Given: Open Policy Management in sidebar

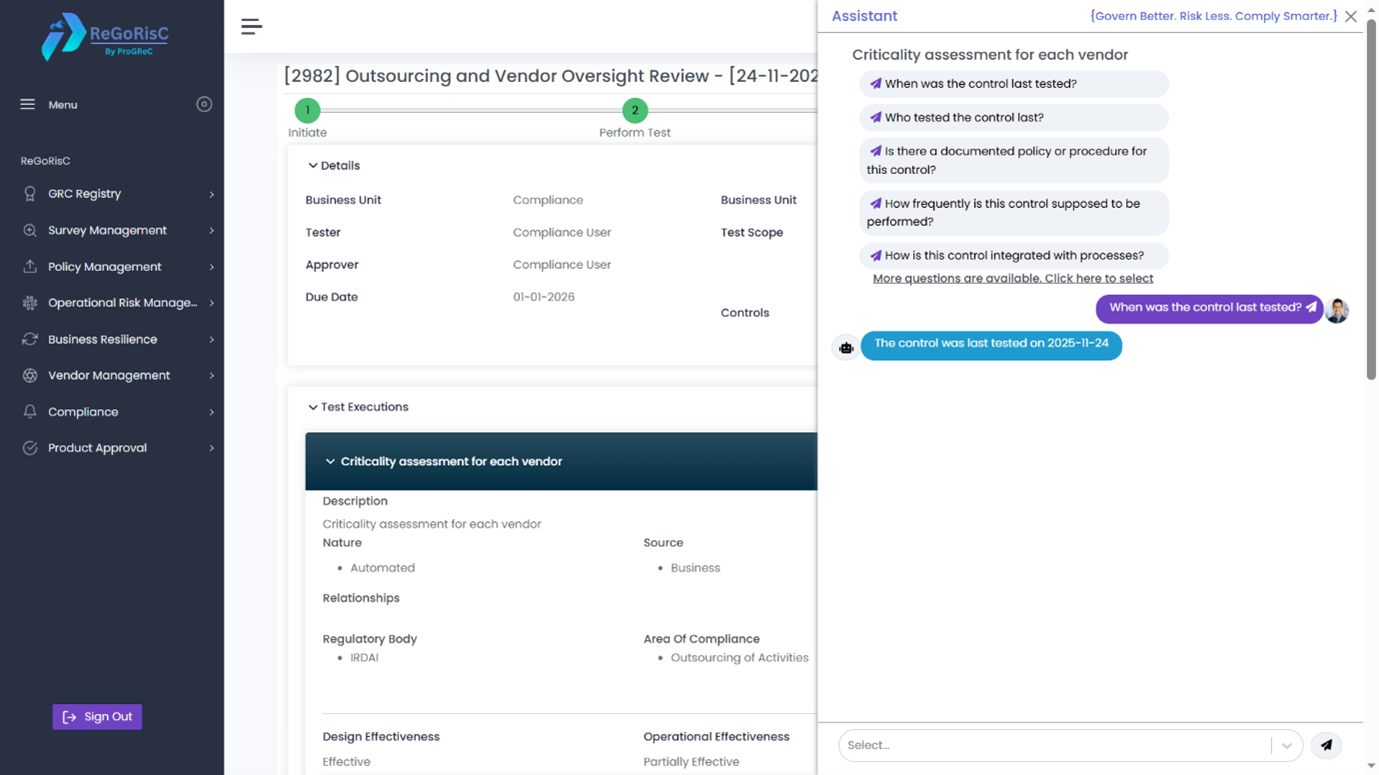Looking at the screenshot, I should point(104,267).
